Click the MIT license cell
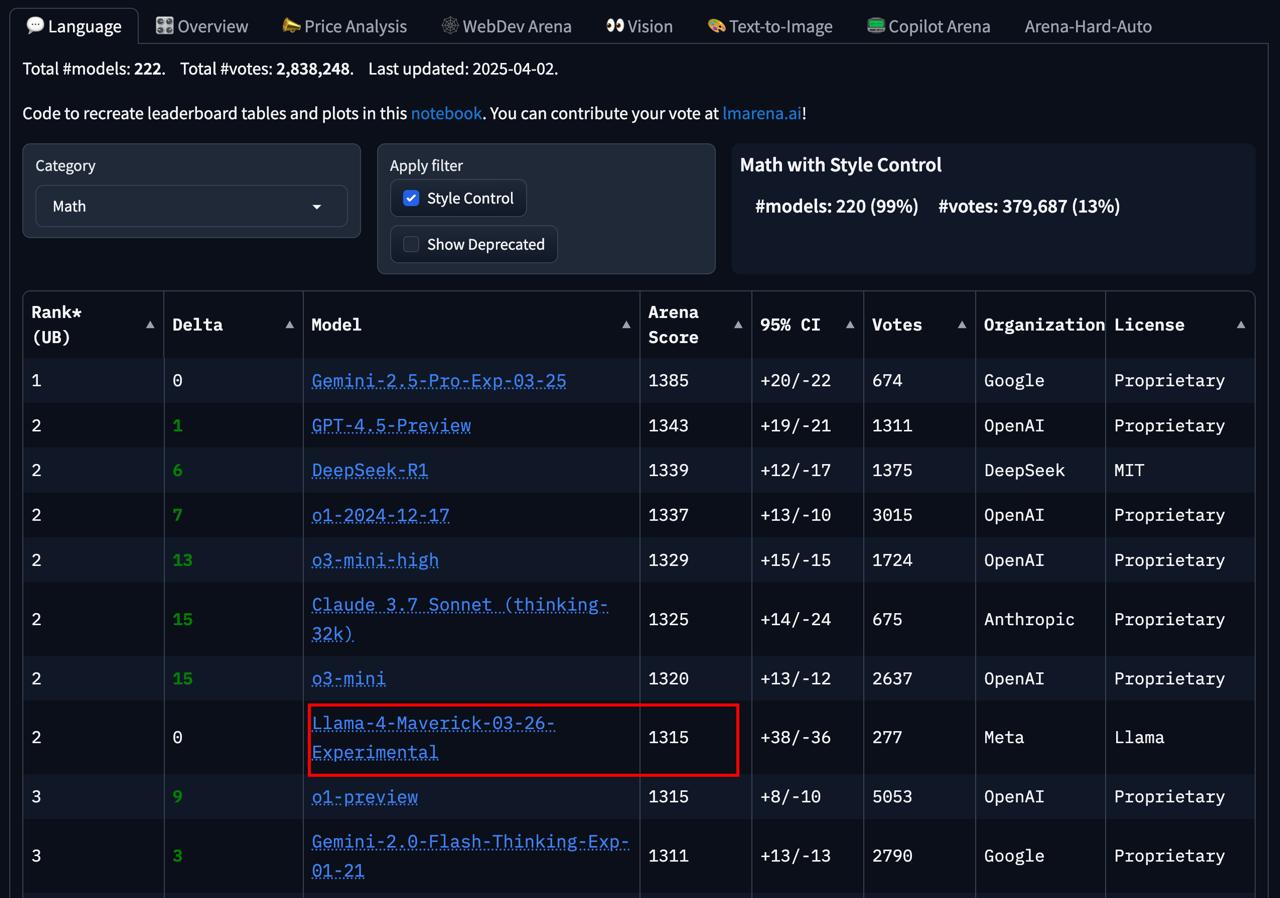Screen dimensions: 1280x898 pos(1180,470)
